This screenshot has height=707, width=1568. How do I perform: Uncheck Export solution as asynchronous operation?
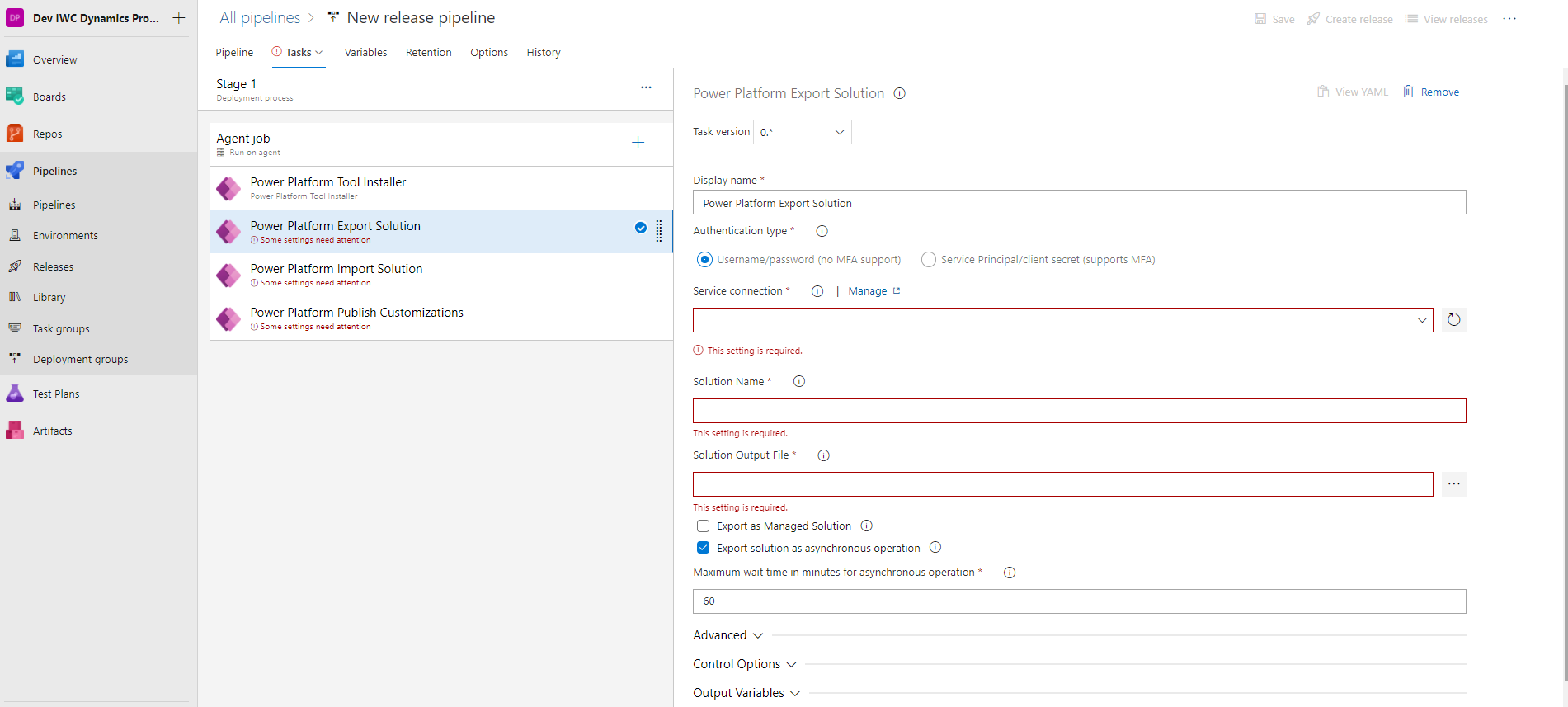click(x=703, y=548)
